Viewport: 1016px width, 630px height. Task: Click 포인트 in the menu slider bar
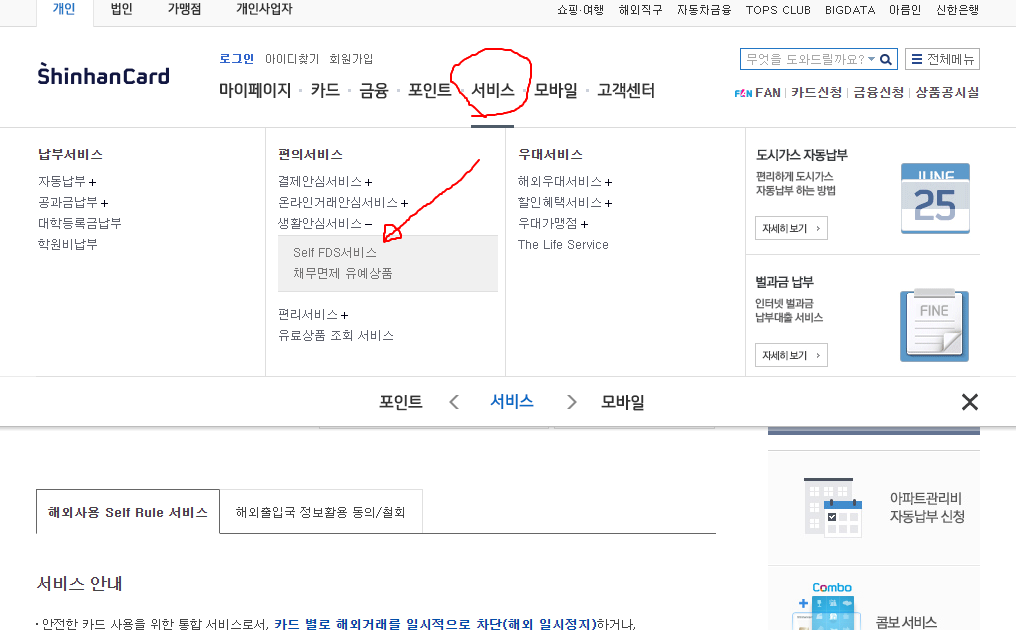[400, 402]
